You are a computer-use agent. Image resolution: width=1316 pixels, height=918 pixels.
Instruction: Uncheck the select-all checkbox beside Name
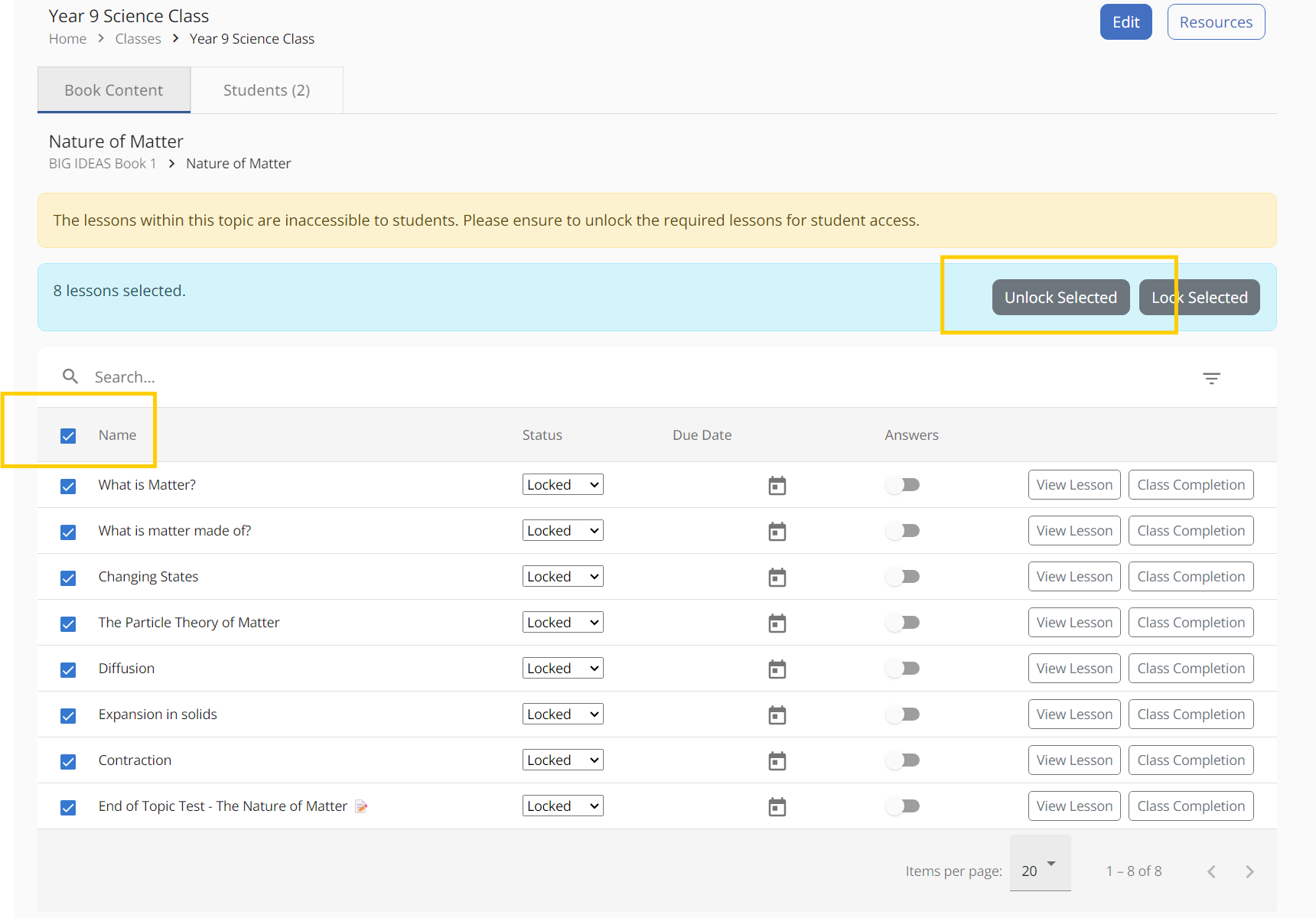[68, 436]
